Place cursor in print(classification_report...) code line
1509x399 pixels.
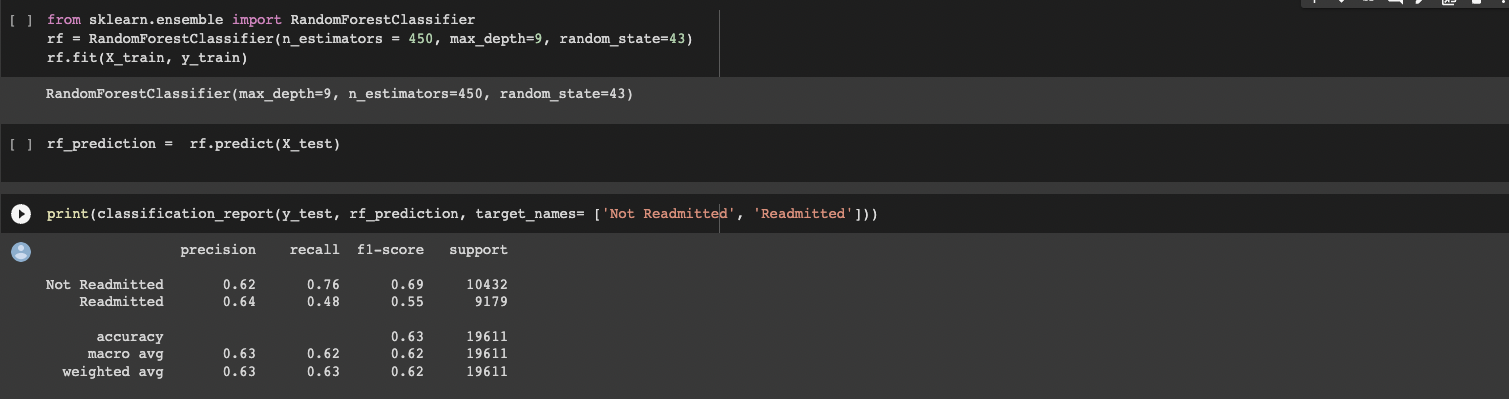point(462,214)
